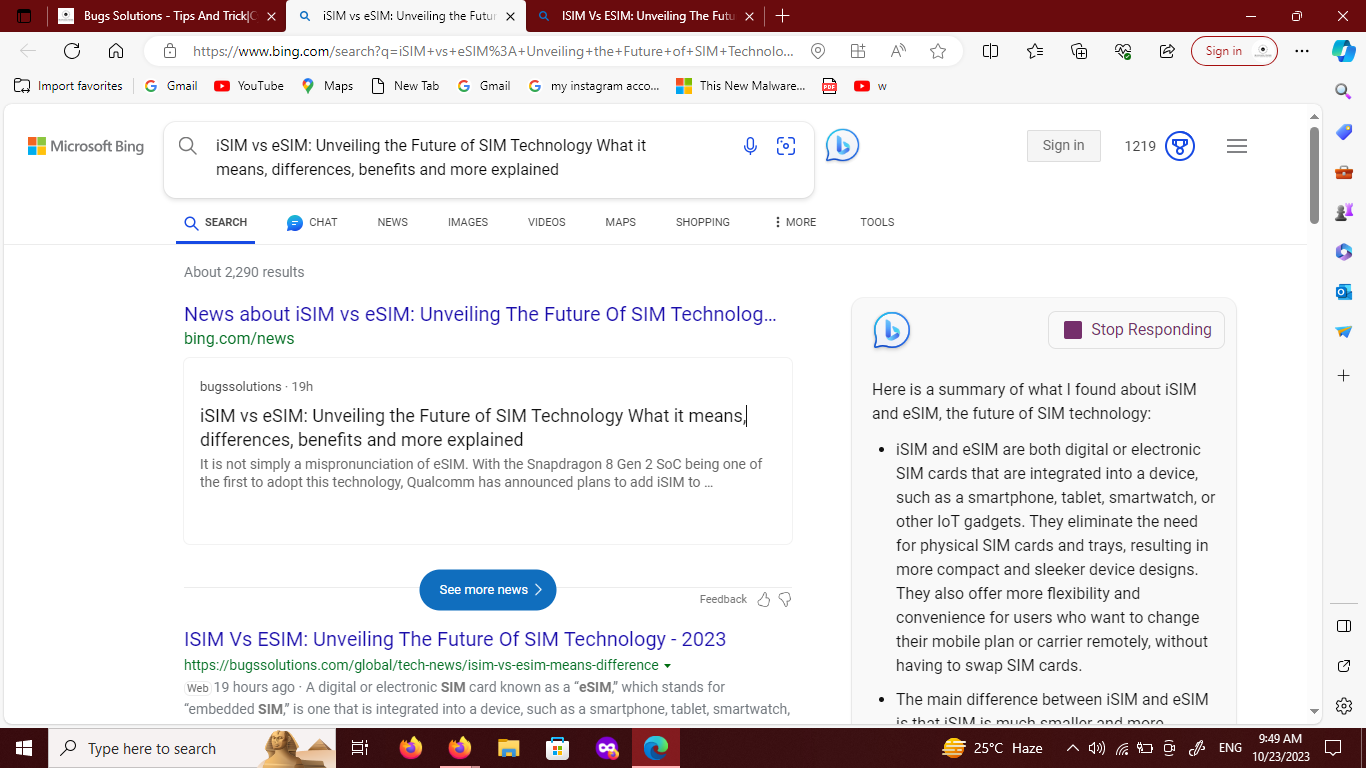Open Copilot from the Edge toolbar
The height and width of the screenshot is (768, 1366).
(x=1343, y=51)
